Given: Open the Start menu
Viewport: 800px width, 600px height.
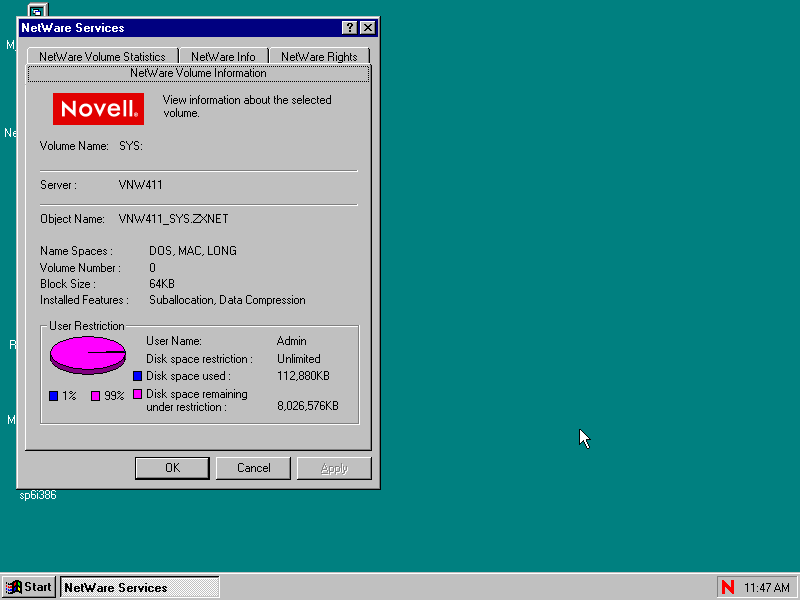Looking at the screenshot, I should 29,587.
